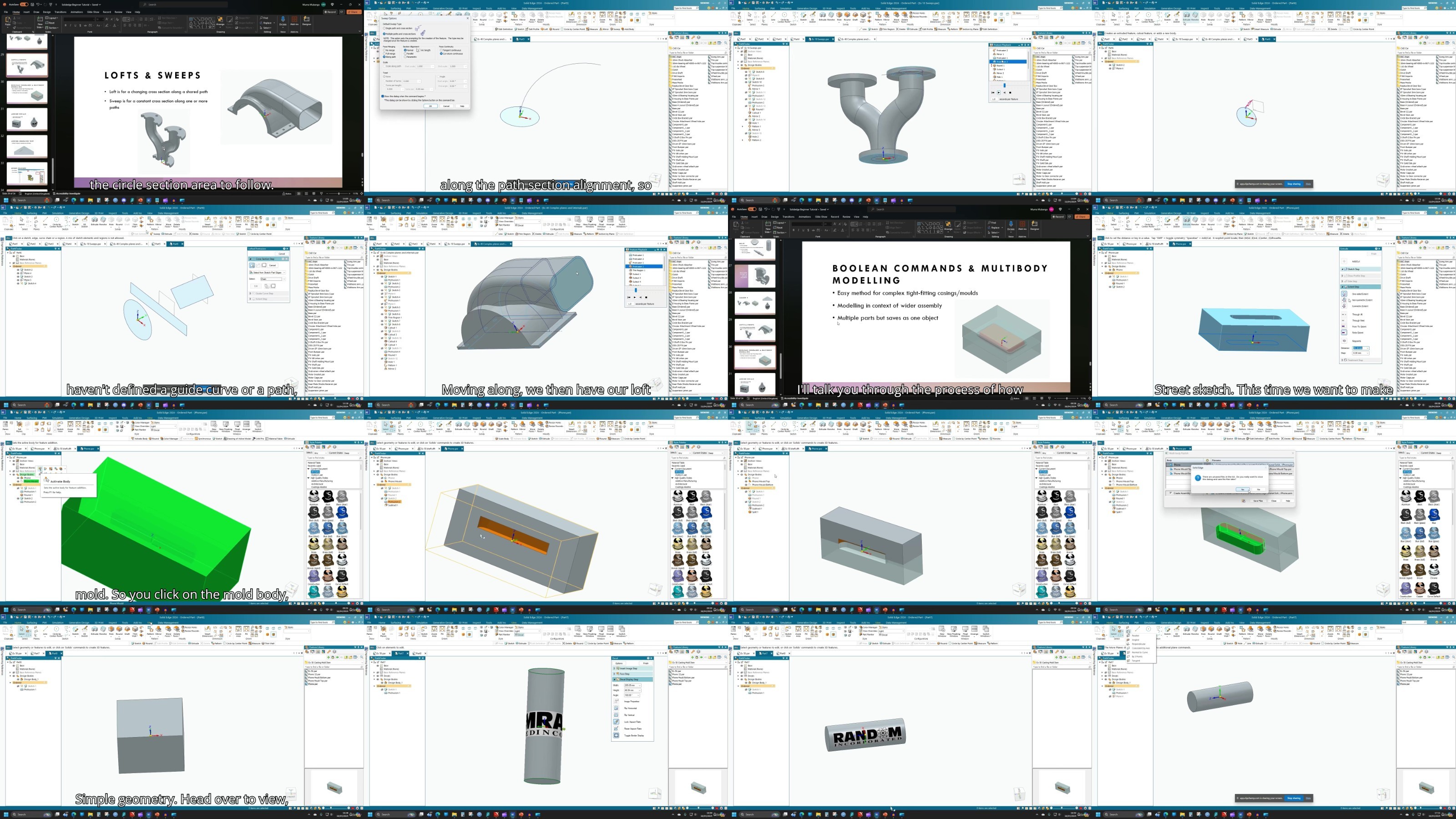The width and height of the screenshot is (1456, 819).
Task: Click Arrange in Lofts & Sweeps PowerPoint window
Action: click(220, 21)
